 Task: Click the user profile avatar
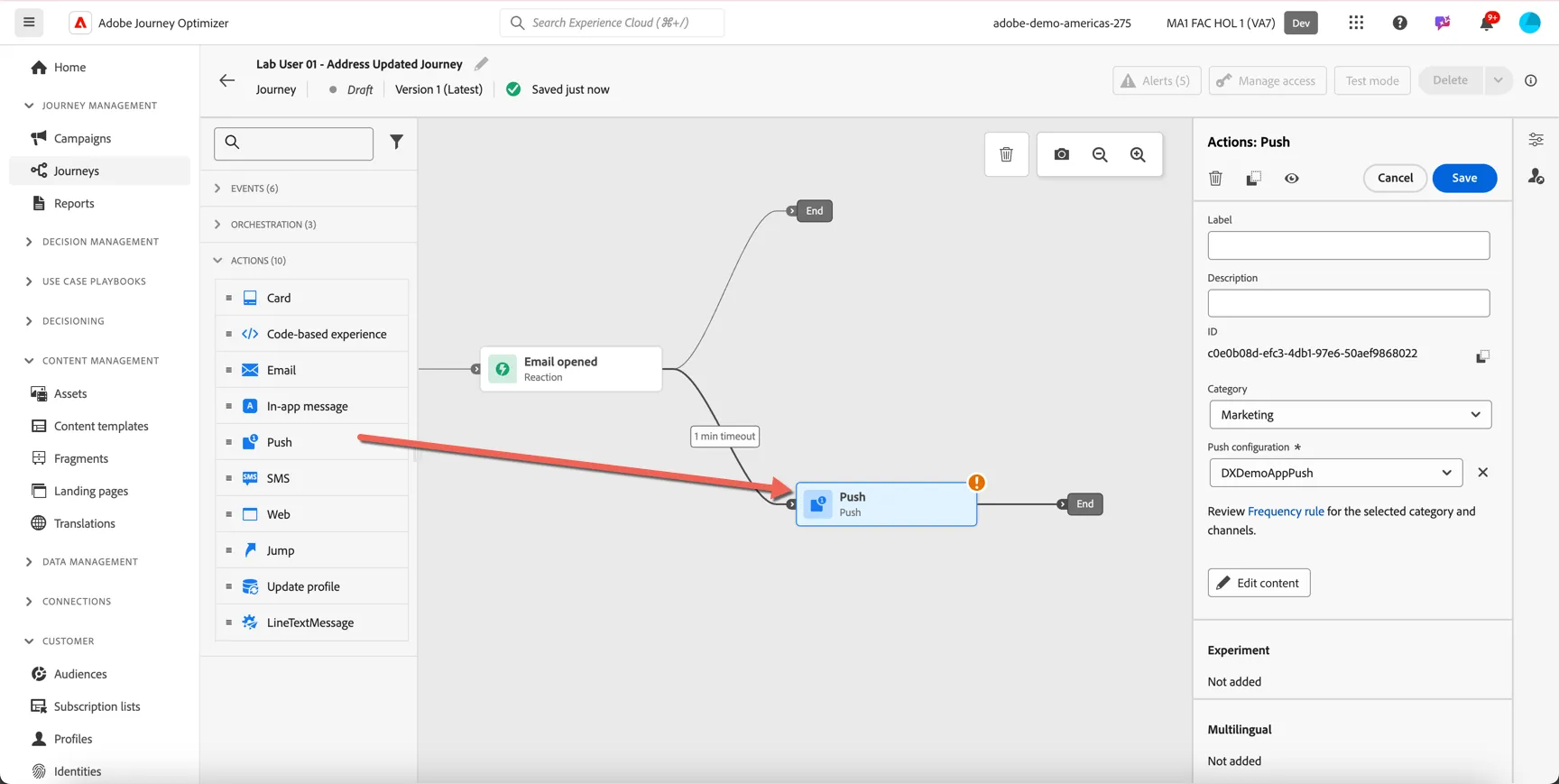(x=1530, y=23)
